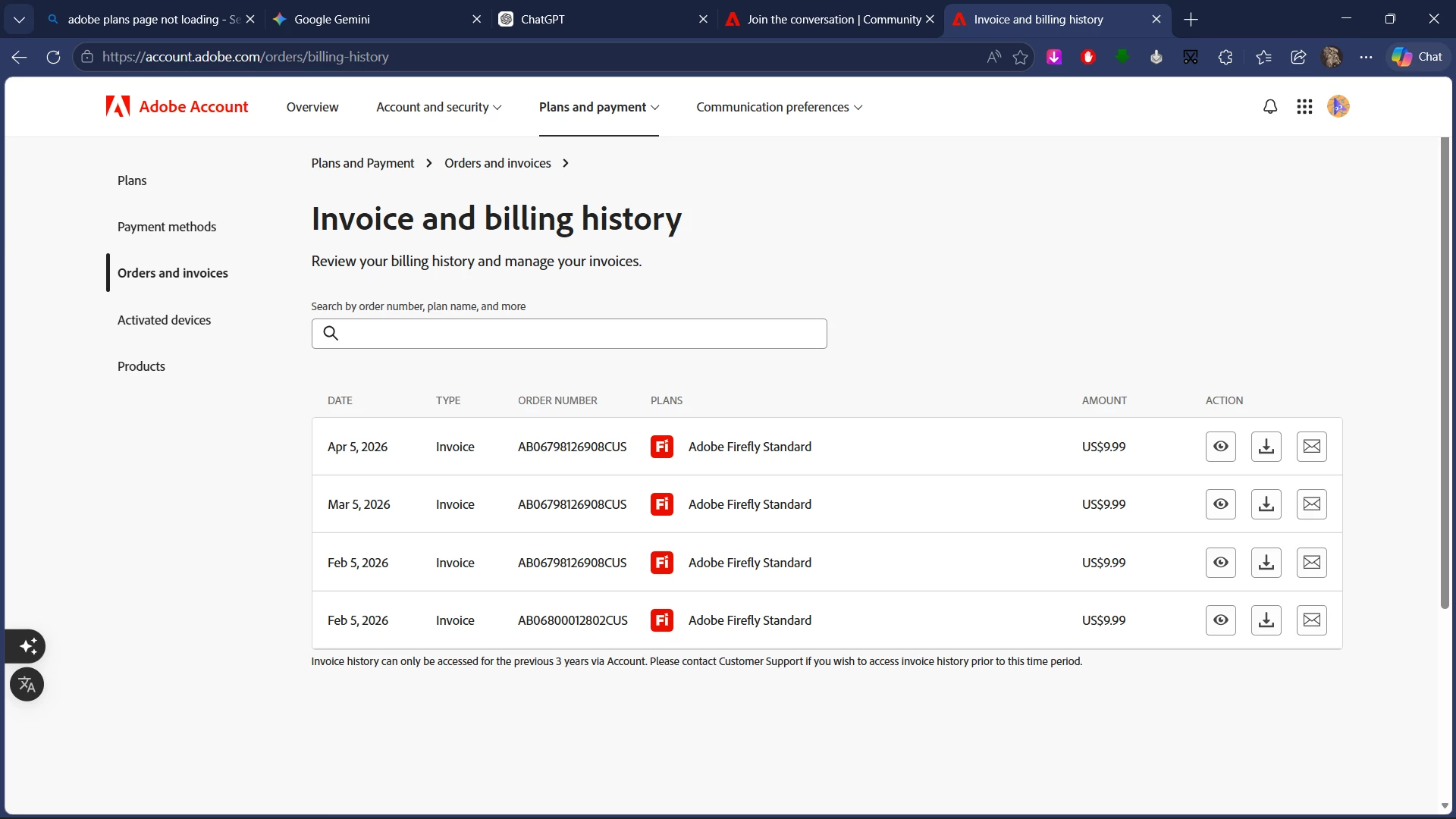
Task: Click the Orders and invoices breadcrumb
Action: click(x=497, y=163)
